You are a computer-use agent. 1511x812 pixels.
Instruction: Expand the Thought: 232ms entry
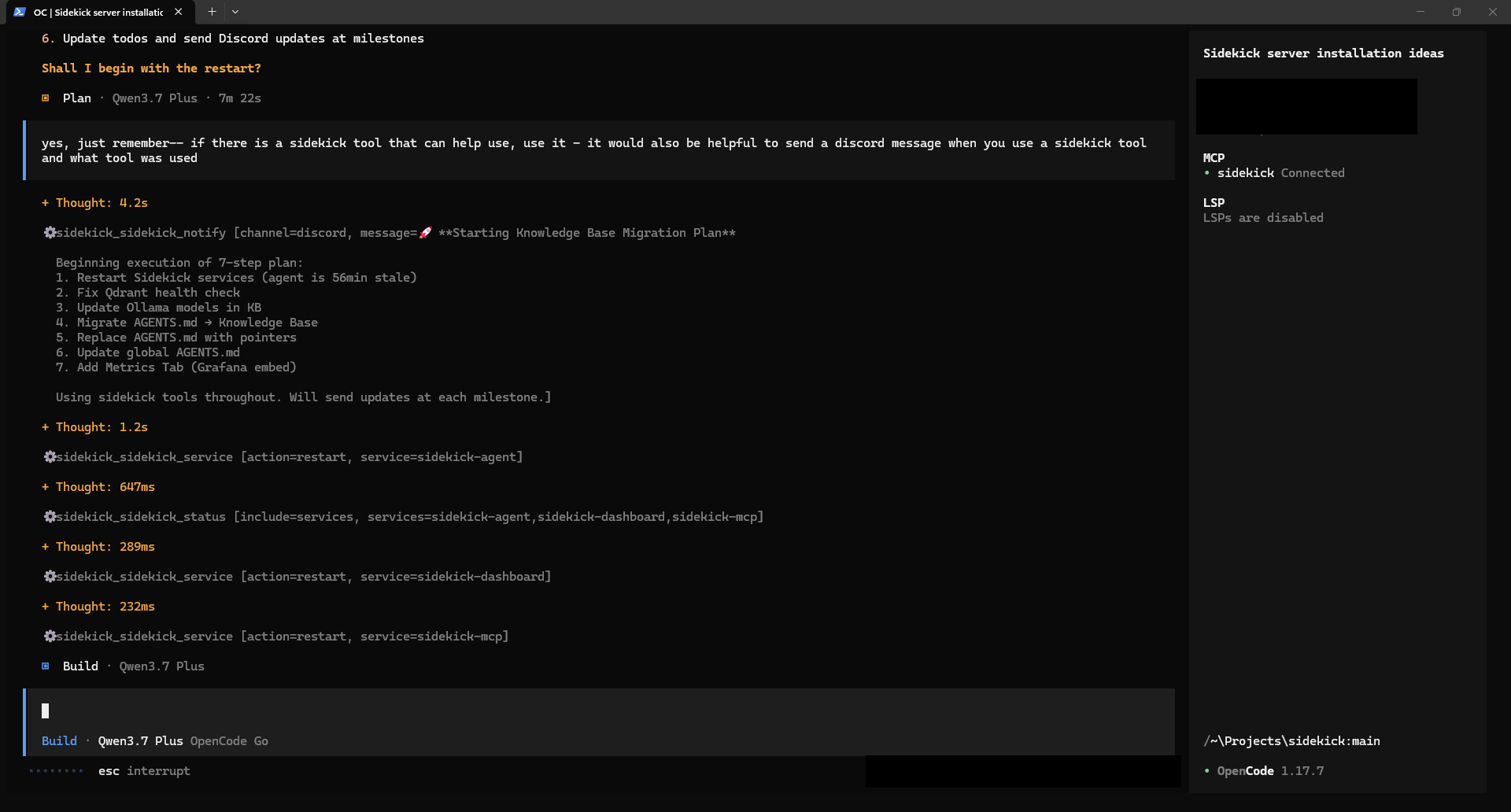click(x=98, y=607)
